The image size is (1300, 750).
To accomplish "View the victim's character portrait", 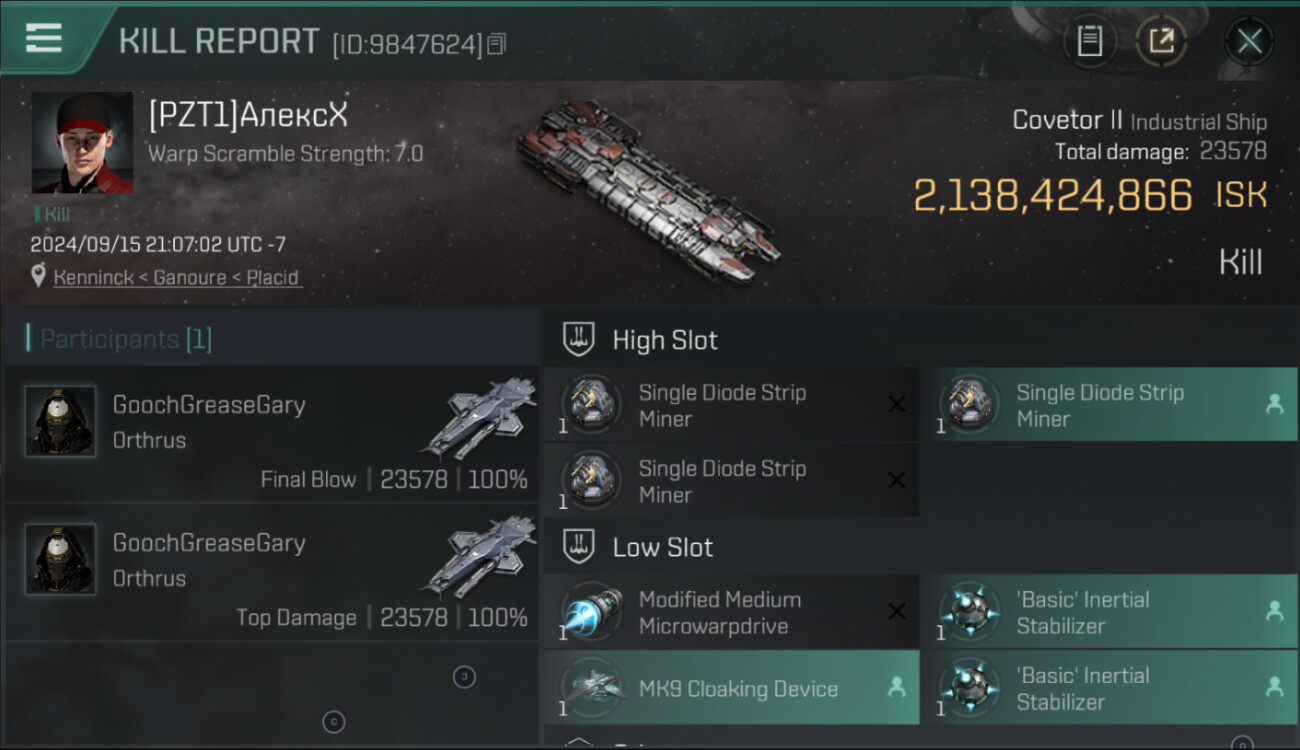I will (82, 143).
